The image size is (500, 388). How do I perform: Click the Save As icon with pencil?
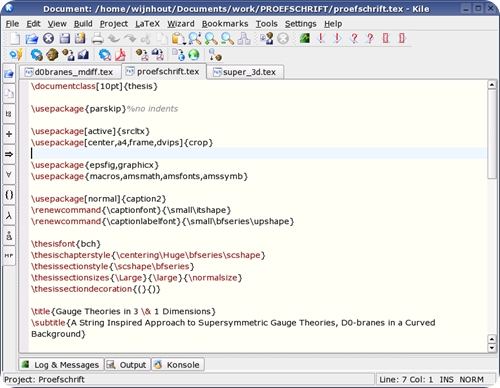(x=80, y=39)
